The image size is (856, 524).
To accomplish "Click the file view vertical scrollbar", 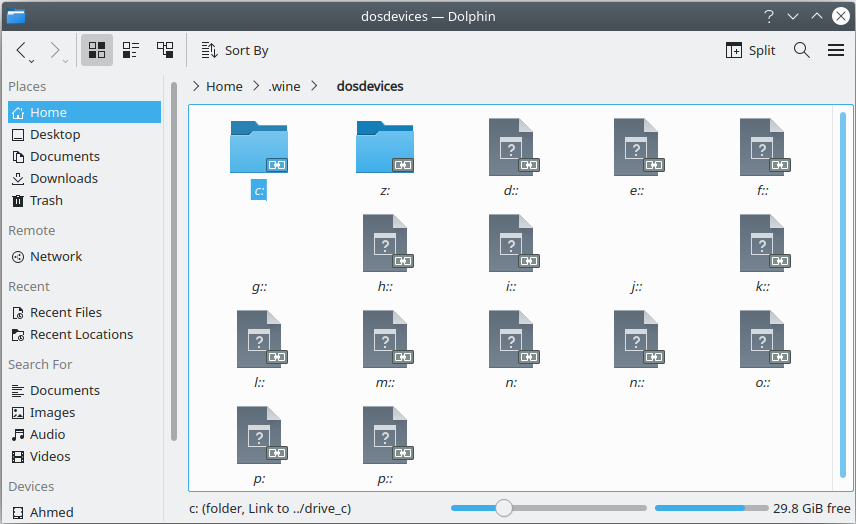I will coord(842,295).
